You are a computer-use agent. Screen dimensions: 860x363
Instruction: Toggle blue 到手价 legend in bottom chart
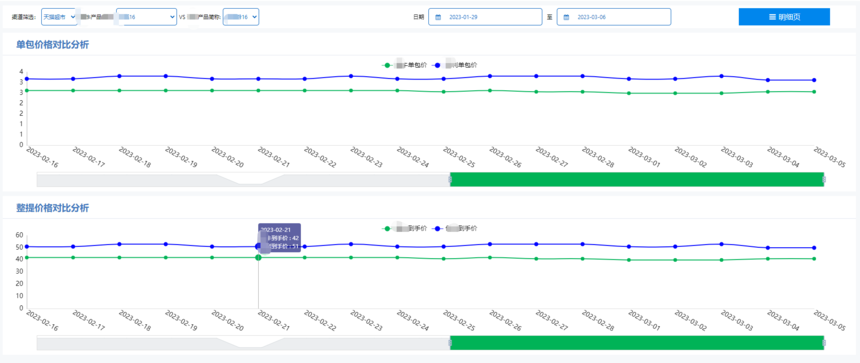click(455, 228)
